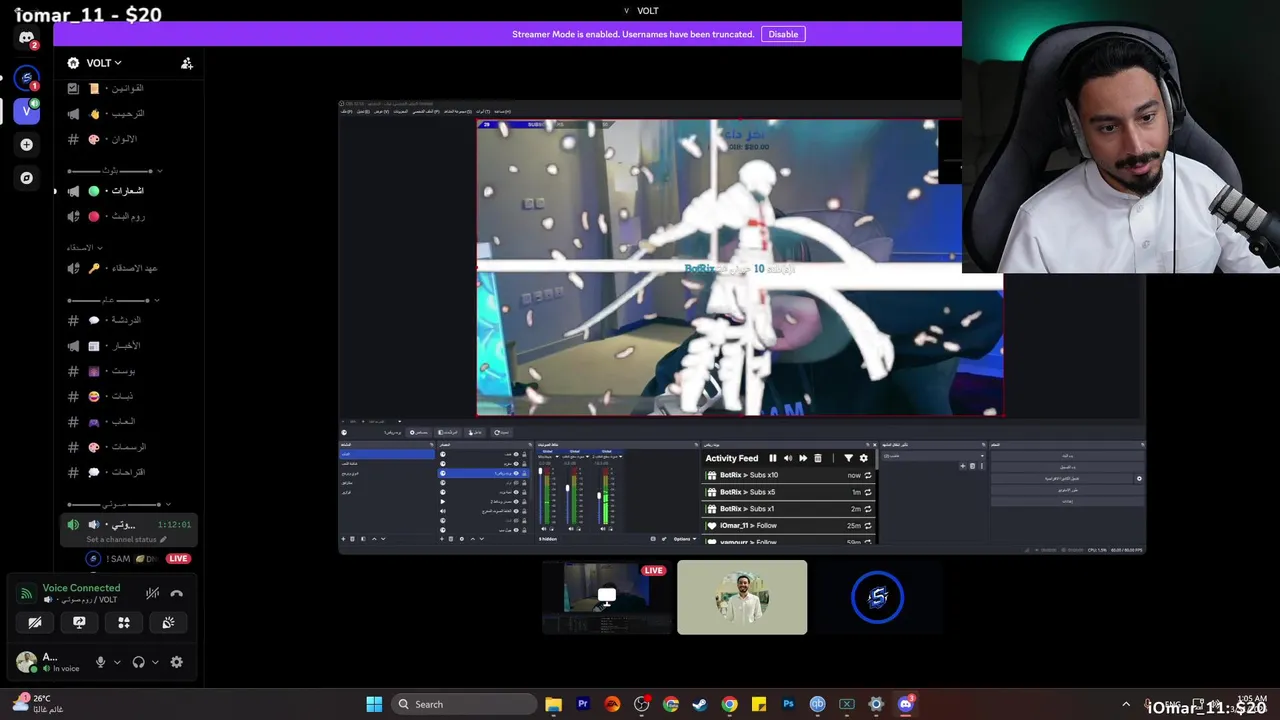The image size is (1280, 720).
Task: Deafen using the headphones icon
Action: click(139, 662)
